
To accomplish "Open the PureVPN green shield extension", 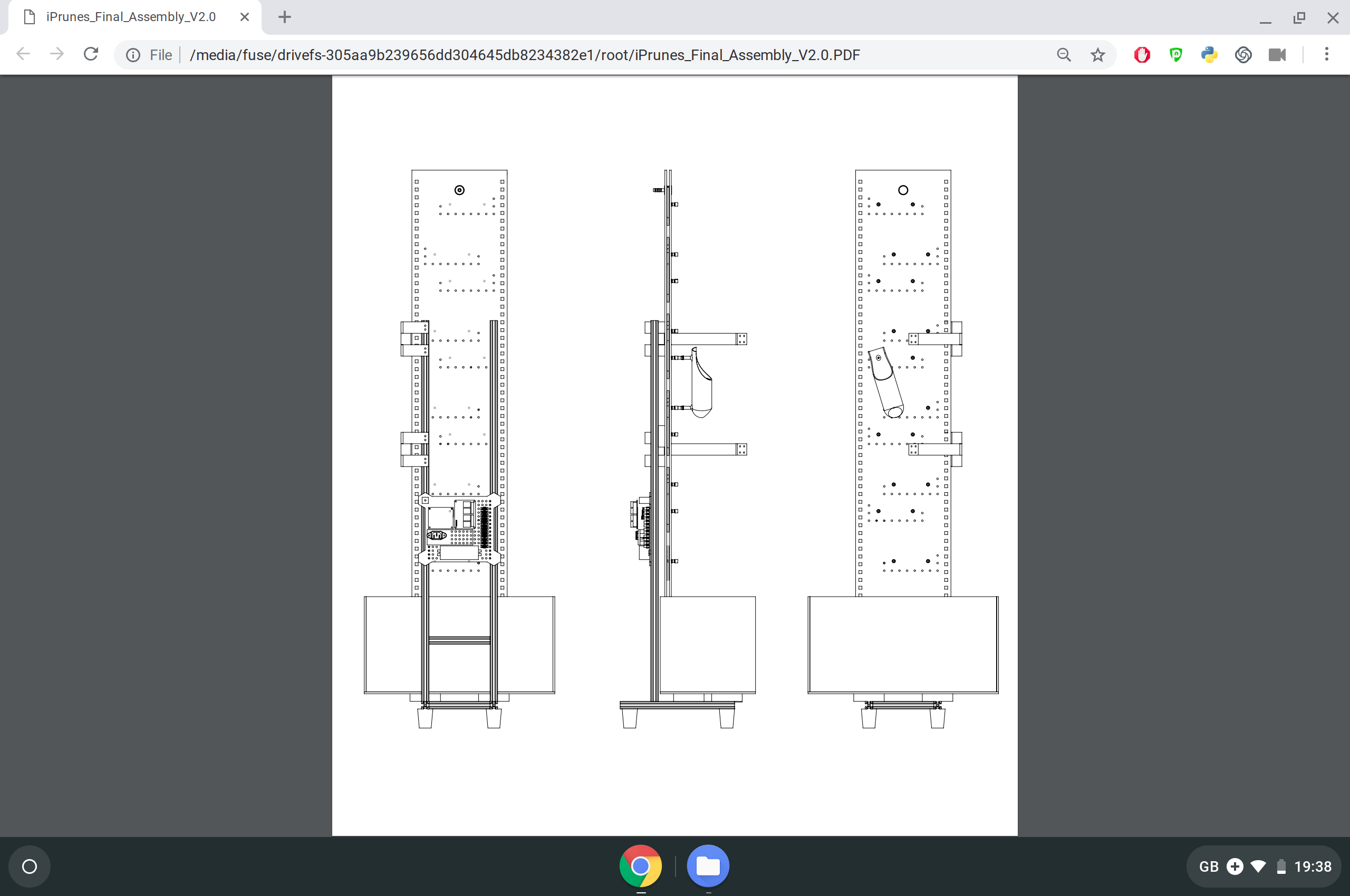I will pyautogui.click(x=1175, y=54).
